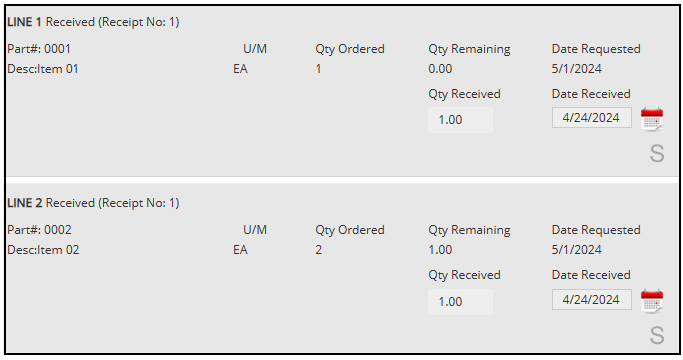Click Line 1 Date Received 4/24/2024 box
This screenshot has width=683, height=360.
point(592,118)
